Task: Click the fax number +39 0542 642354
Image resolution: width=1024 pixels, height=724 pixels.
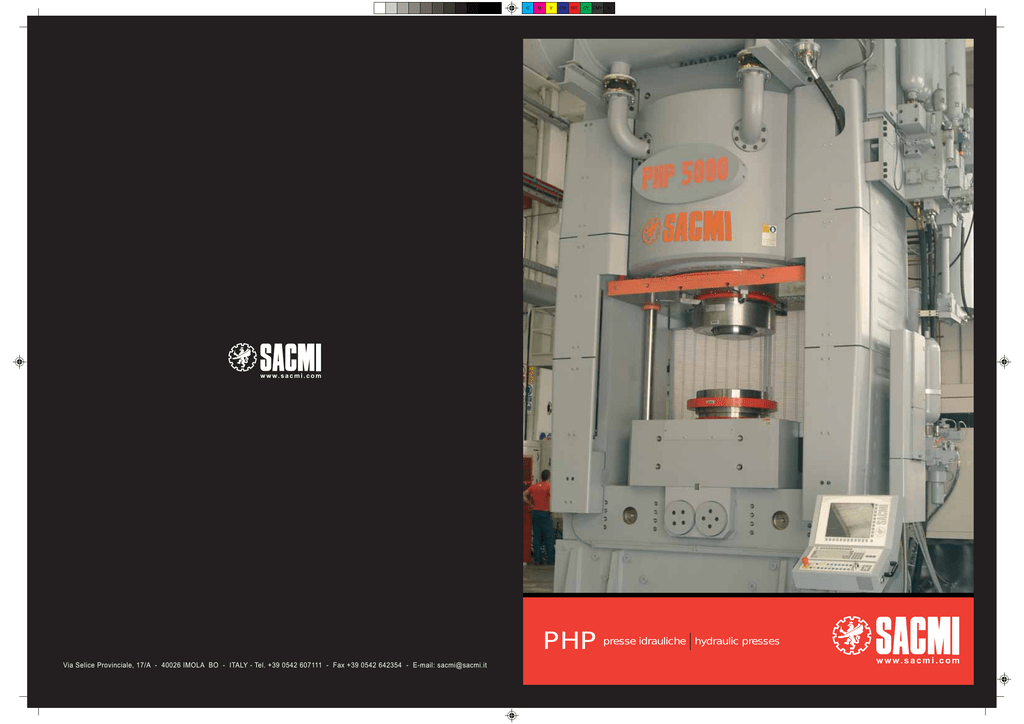Action: point(374,665)
